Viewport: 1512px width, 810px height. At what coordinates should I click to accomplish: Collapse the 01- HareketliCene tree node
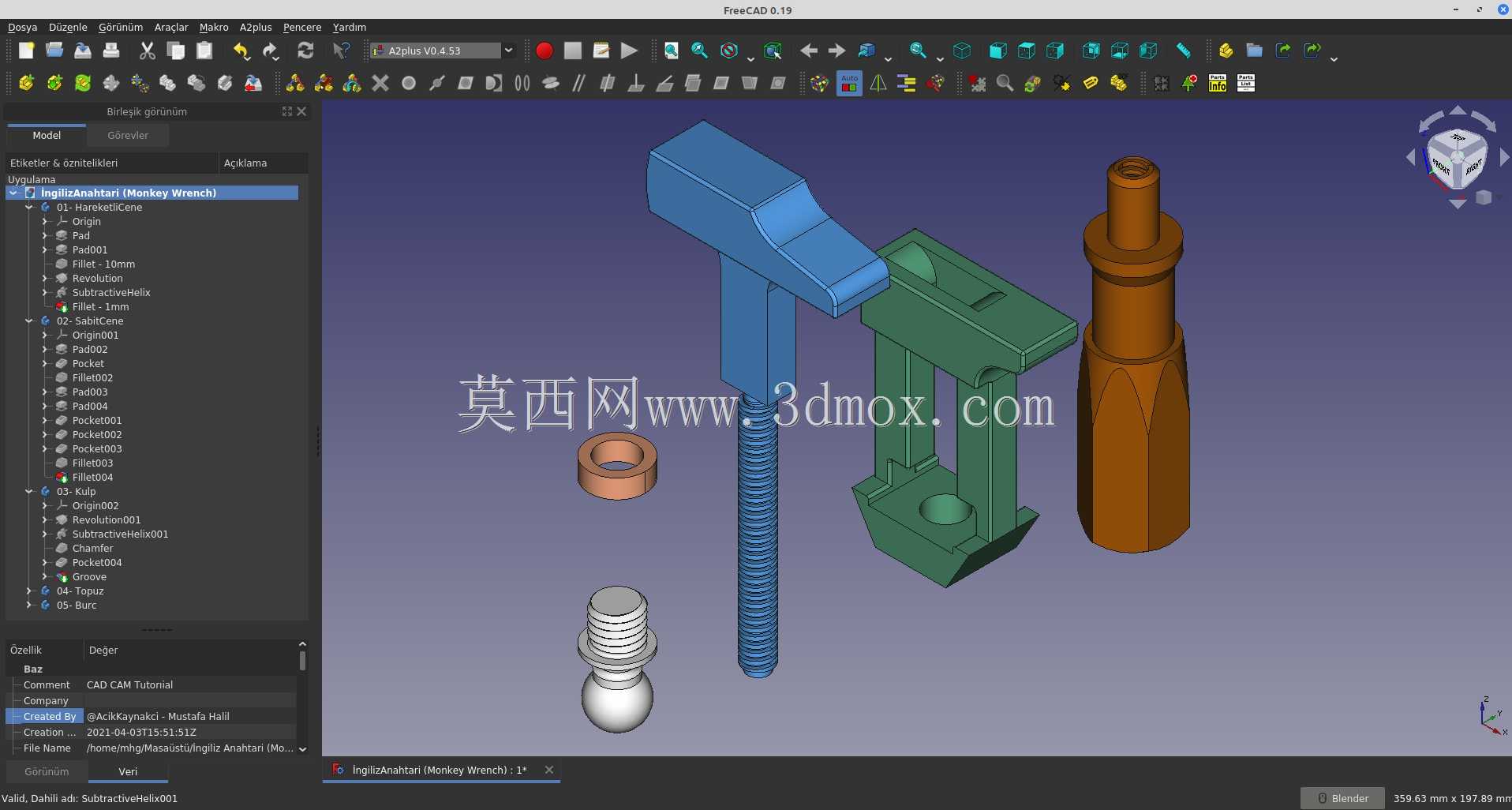[x=29, y=208]
